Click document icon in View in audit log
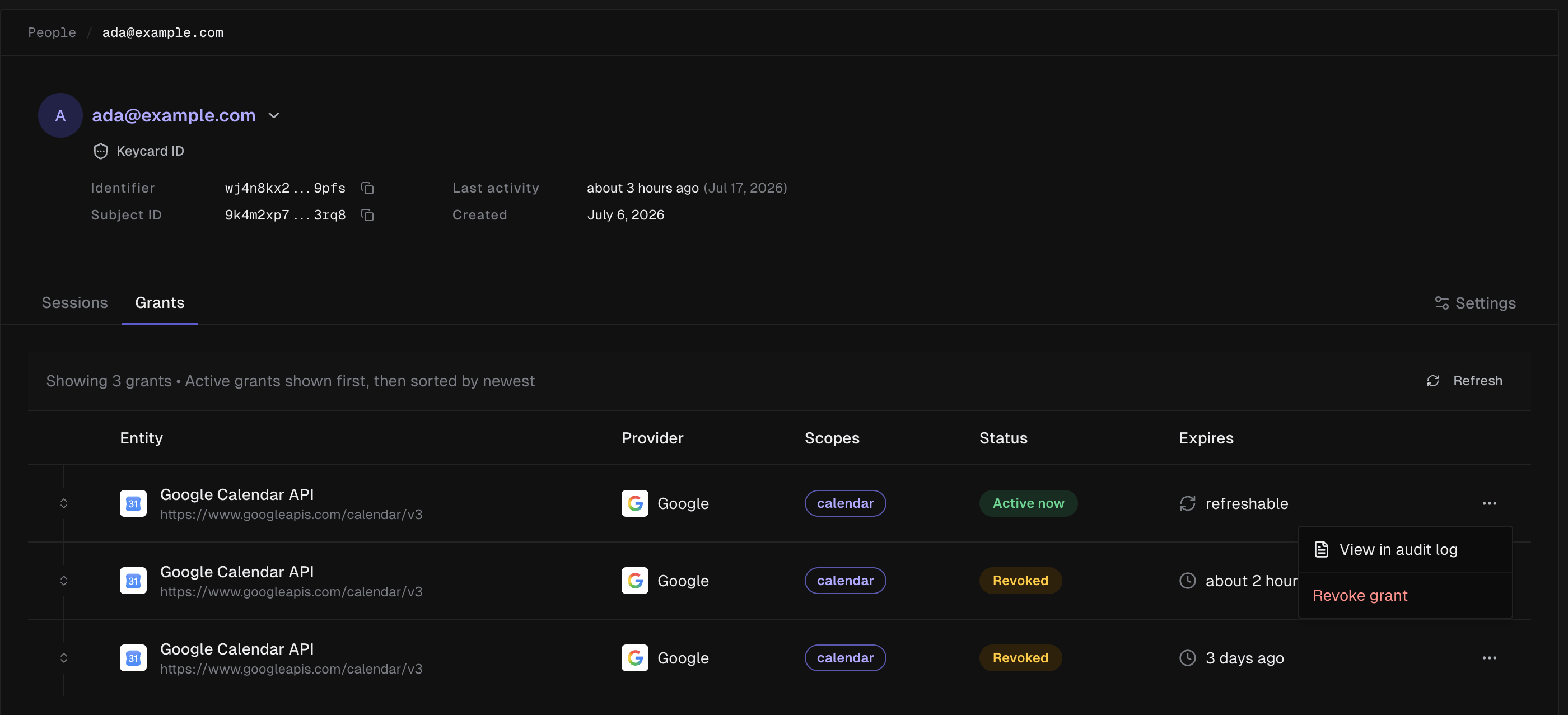 [x=1322, y=549]
